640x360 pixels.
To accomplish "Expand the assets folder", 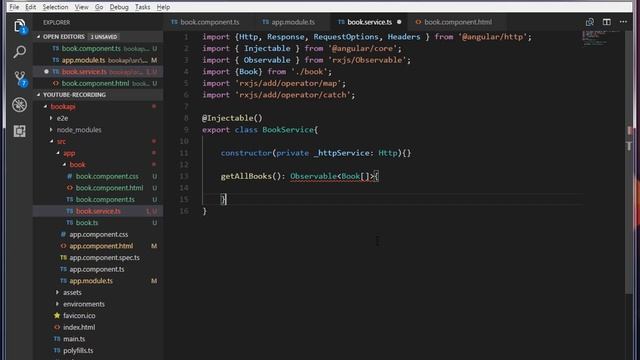I will click(57, 292).
